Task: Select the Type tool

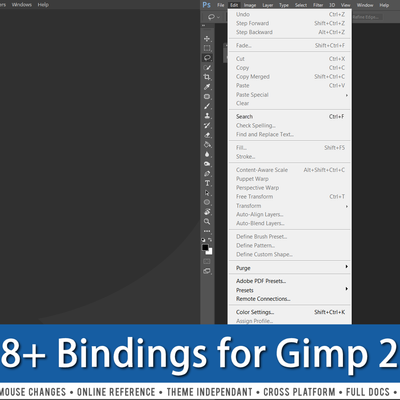Action: click(x=207, y=183)
